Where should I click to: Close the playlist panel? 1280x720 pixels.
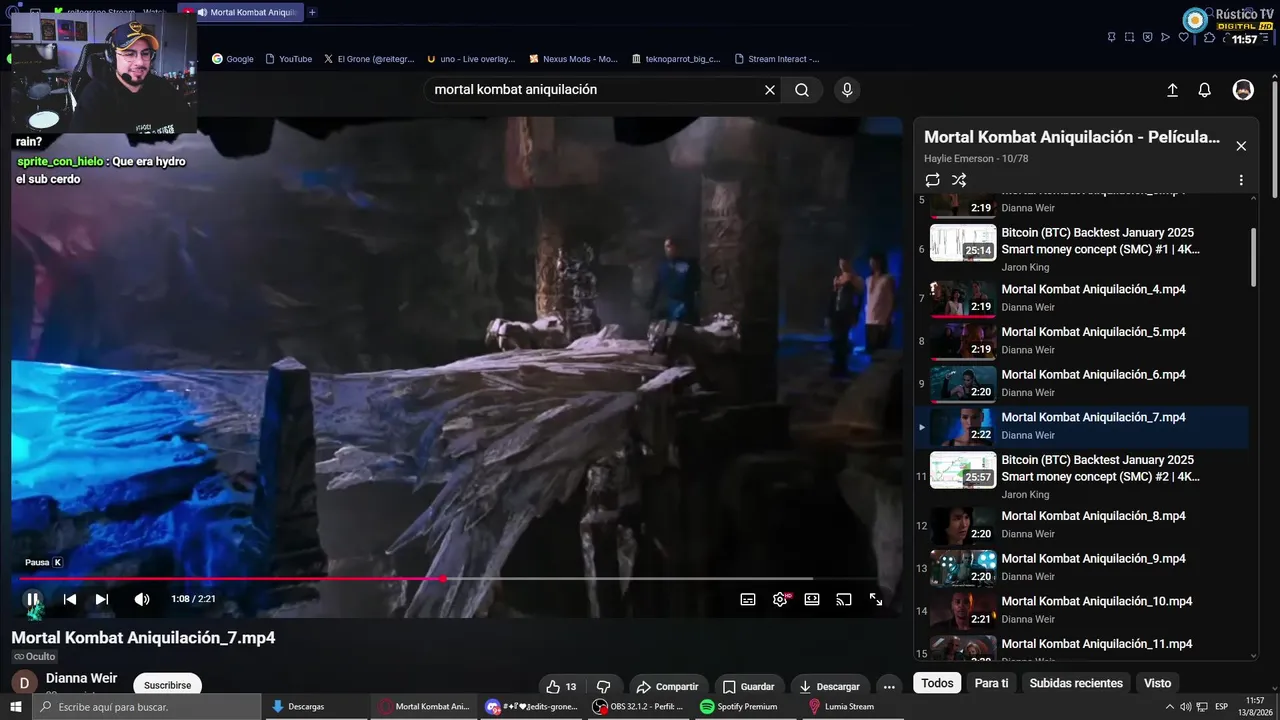(1241, 146)
